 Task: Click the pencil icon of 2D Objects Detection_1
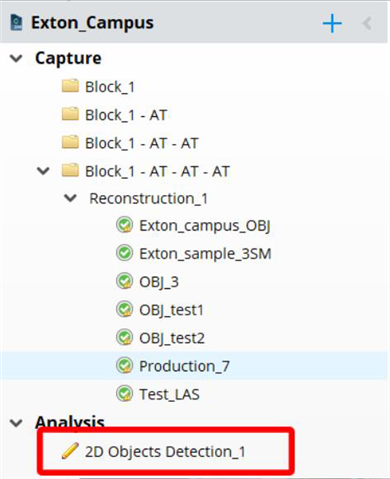click(70, 451)
